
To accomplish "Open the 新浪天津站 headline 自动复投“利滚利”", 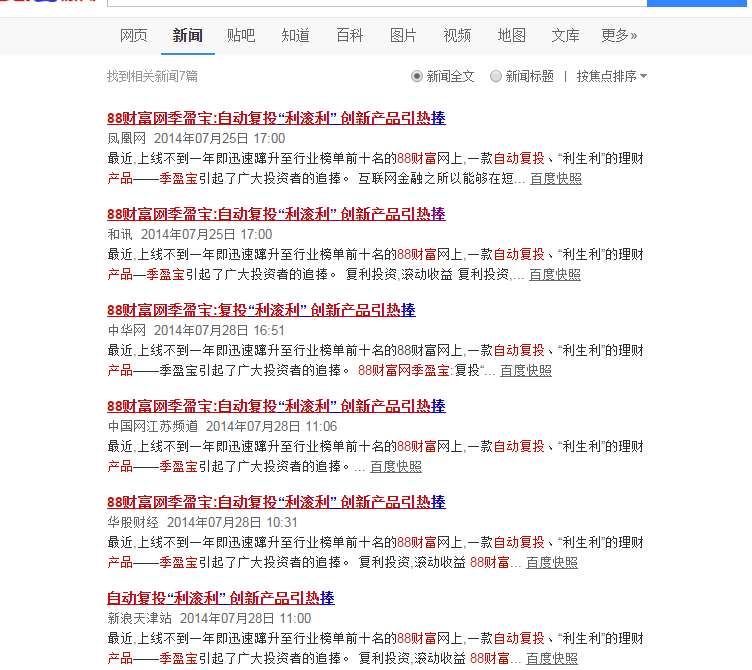I will tap(221, 598).
